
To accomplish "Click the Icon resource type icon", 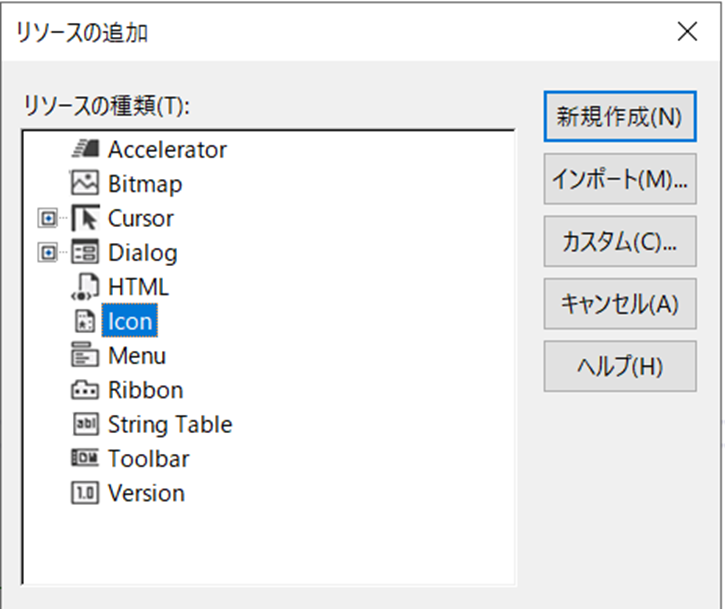I will (85, 321).
